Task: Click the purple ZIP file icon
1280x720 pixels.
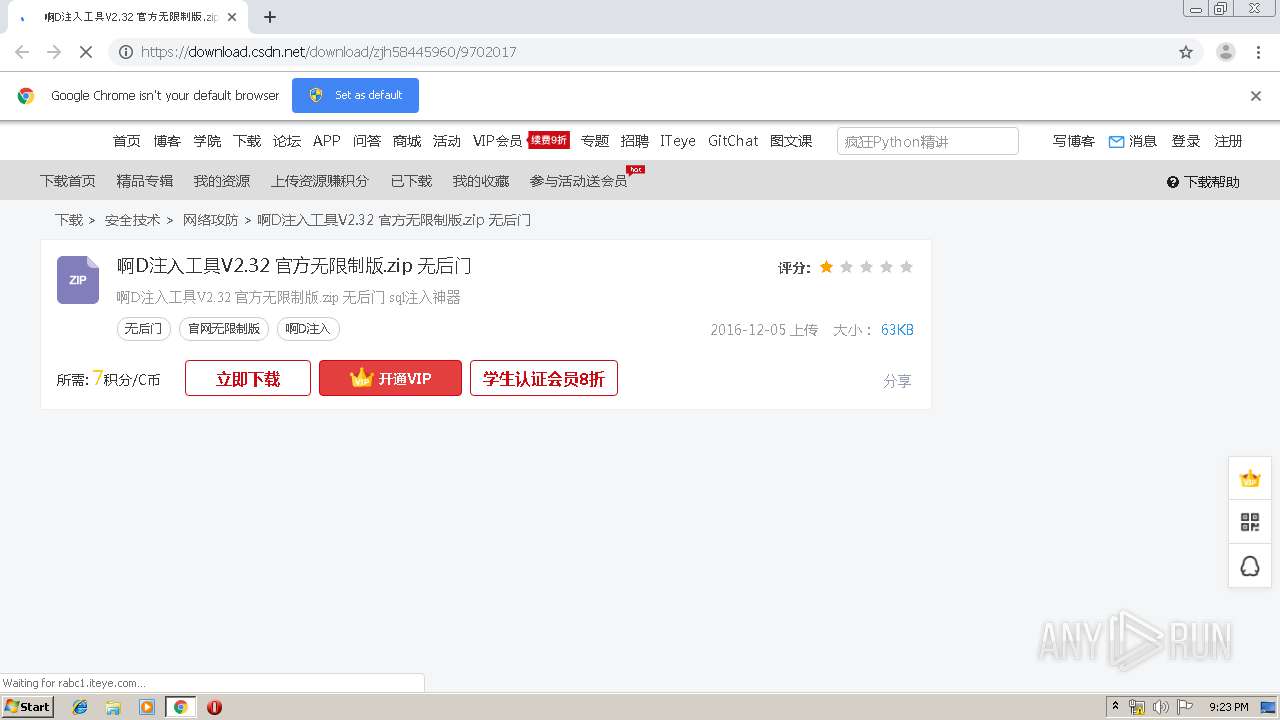Action: (78, 280)
